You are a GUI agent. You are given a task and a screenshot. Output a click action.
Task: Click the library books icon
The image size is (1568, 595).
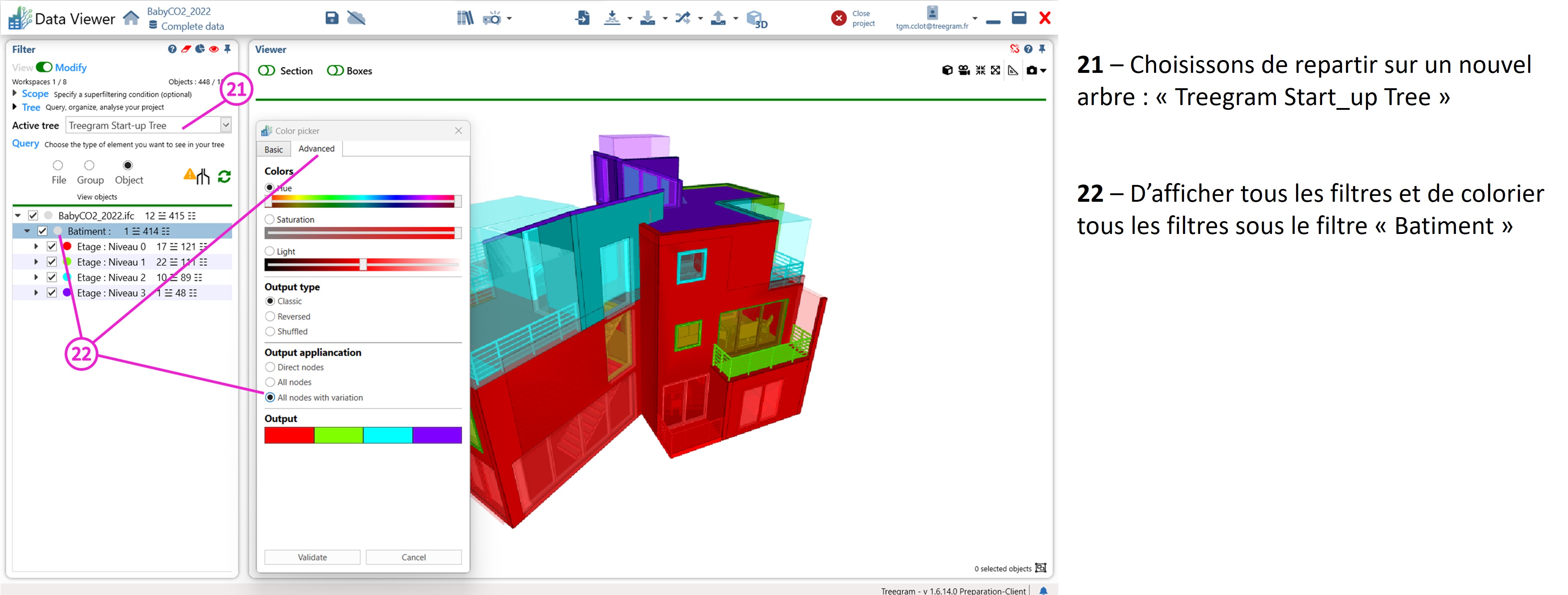[x=465, y=18]
